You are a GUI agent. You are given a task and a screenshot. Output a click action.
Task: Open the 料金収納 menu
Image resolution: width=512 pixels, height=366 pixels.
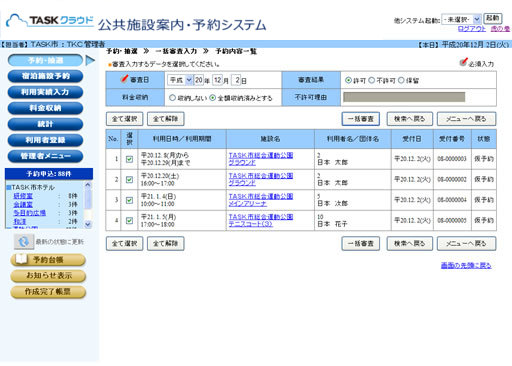pos(45,108)
